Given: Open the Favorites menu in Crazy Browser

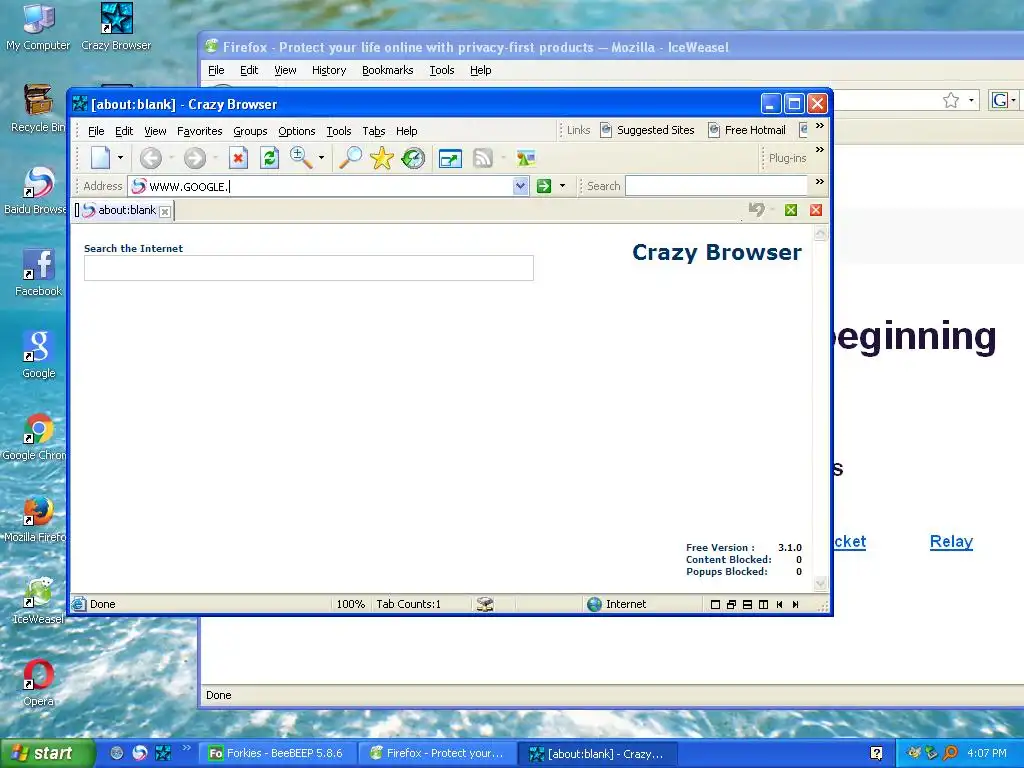Looking at the screenshot, I should tap(199, 131).
